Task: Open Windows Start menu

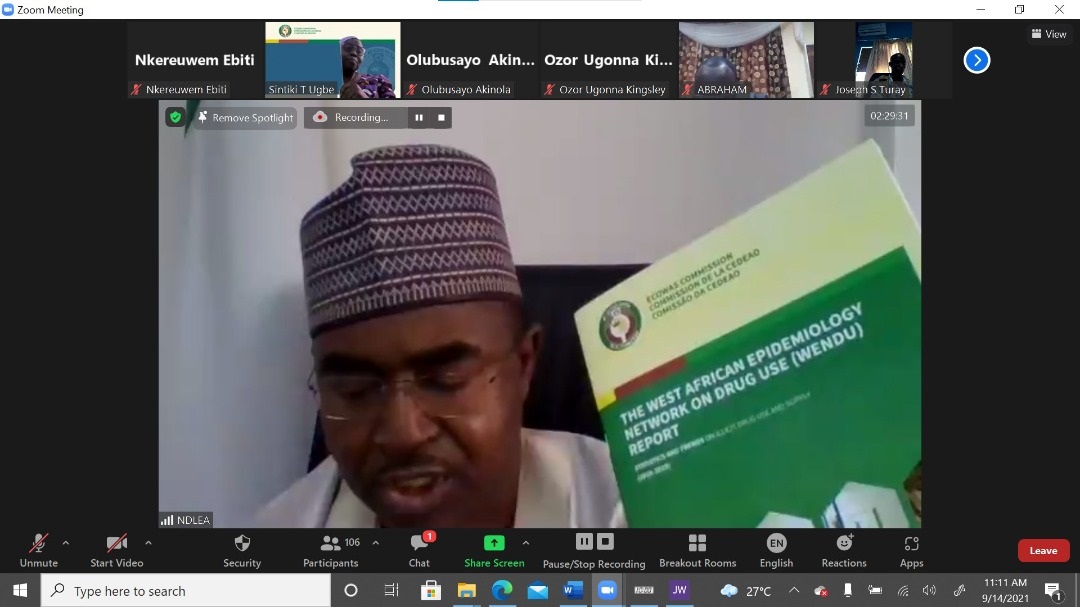Action: point(20,590)
